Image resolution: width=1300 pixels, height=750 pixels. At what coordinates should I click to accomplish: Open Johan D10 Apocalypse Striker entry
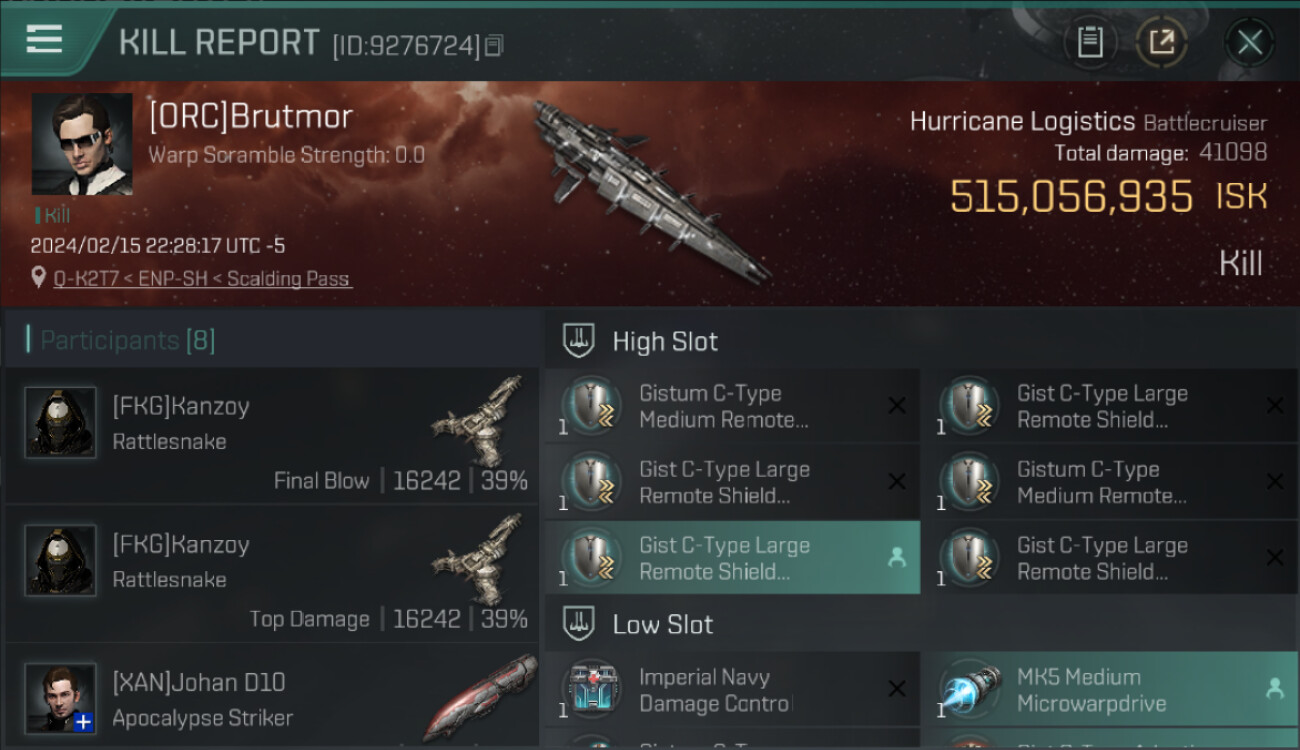tap(271, 698)
